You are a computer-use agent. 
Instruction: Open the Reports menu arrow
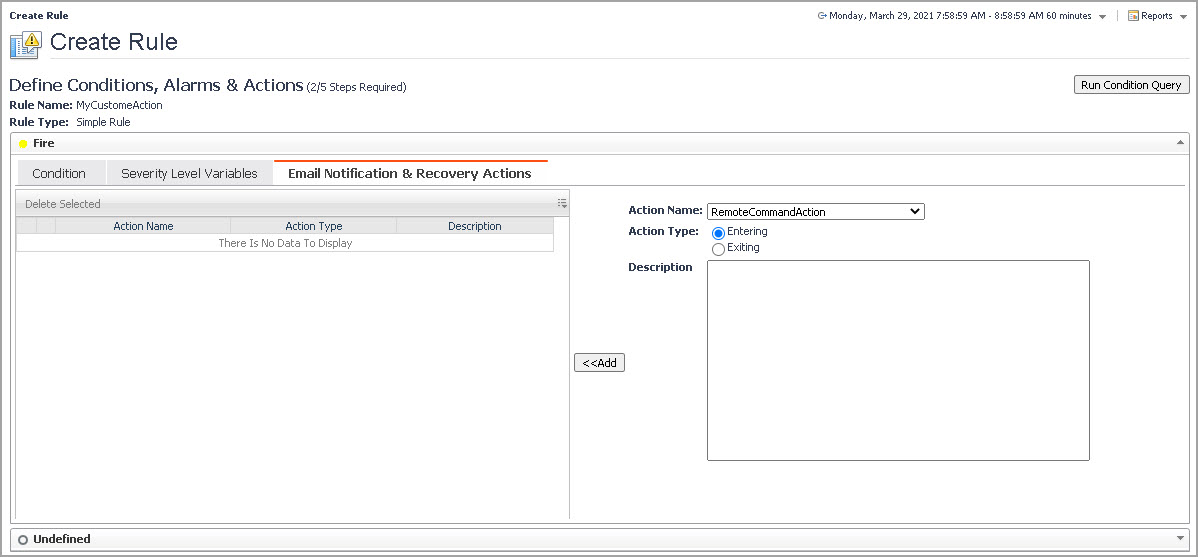[1183, 17]
